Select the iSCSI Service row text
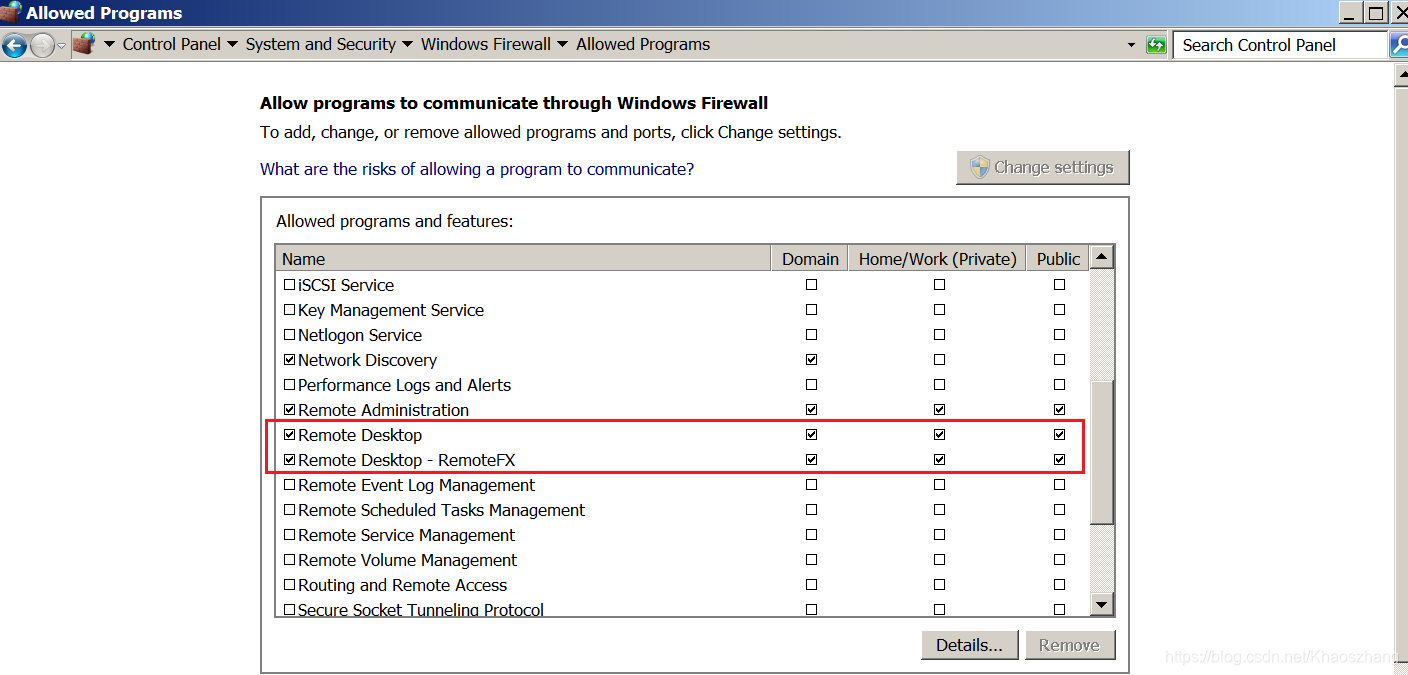 click(x=346, y=285)
